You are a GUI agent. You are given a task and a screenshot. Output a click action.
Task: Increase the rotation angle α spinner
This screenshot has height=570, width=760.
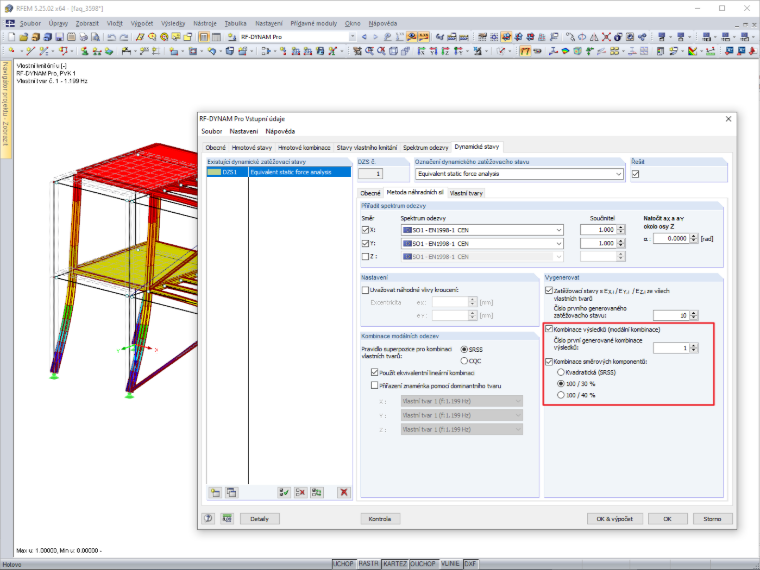[694, 236]
